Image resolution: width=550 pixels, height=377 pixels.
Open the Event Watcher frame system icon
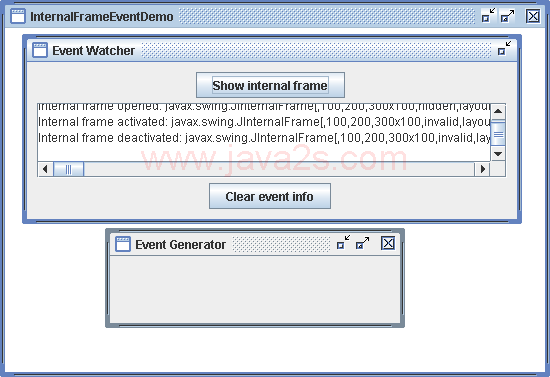coord(40,50)
